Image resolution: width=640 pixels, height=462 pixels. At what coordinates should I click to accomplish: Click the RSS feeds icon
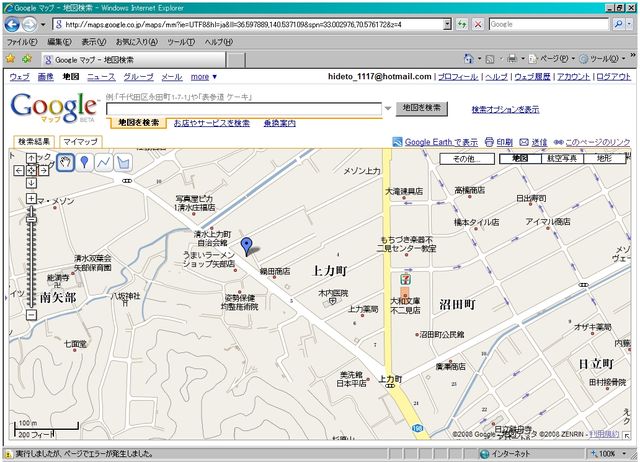pyautogui.click(x=489, y=59)
